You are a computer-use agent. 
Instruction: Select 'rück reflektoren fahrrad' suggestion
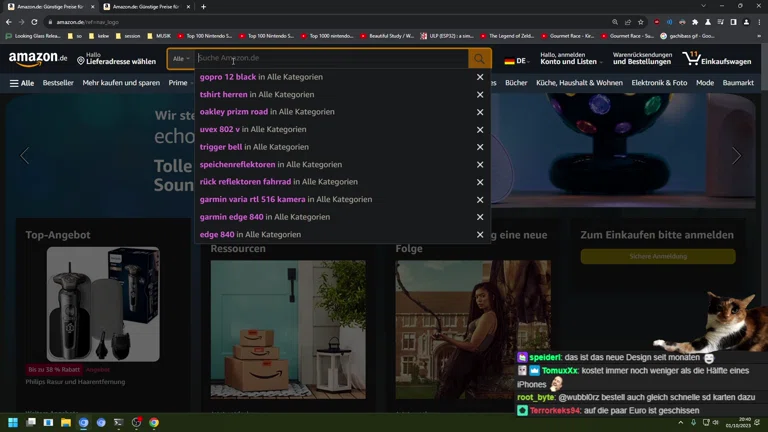(278, 182)
